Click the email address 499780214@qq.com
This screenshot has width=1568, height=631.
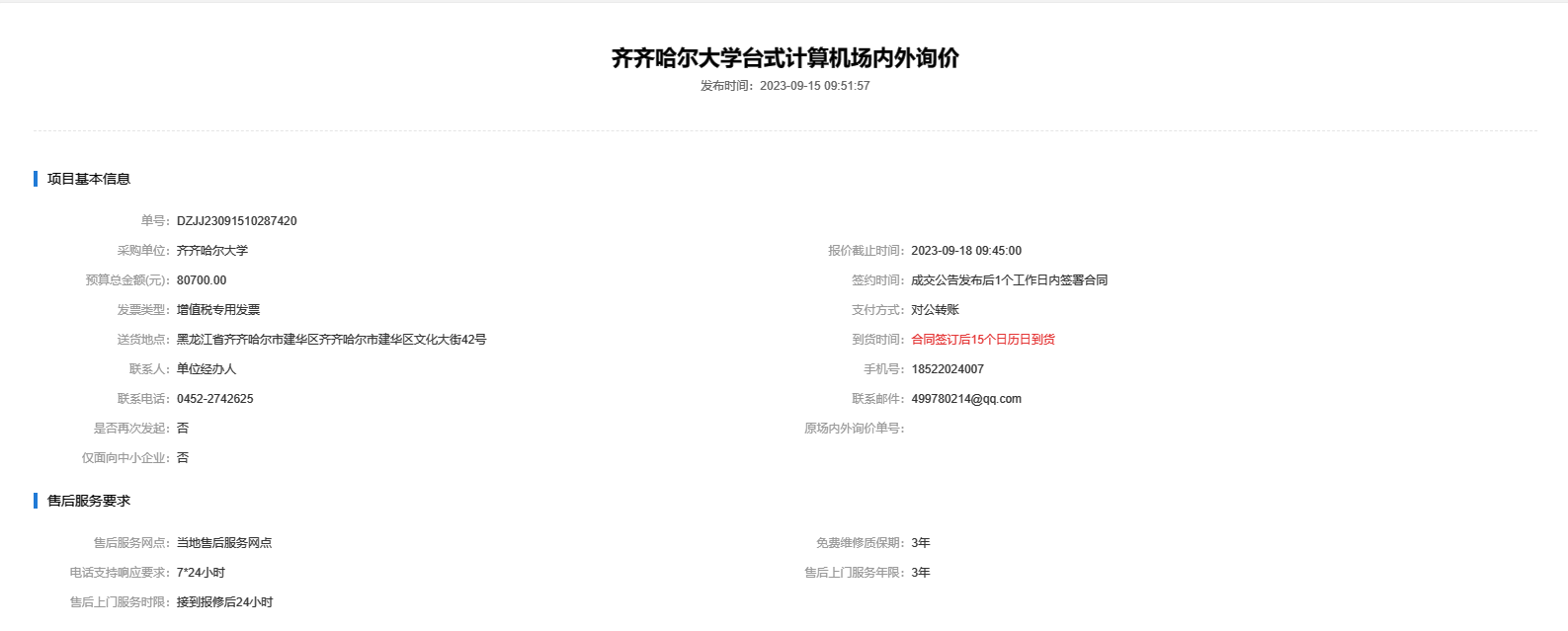point(966,399)
